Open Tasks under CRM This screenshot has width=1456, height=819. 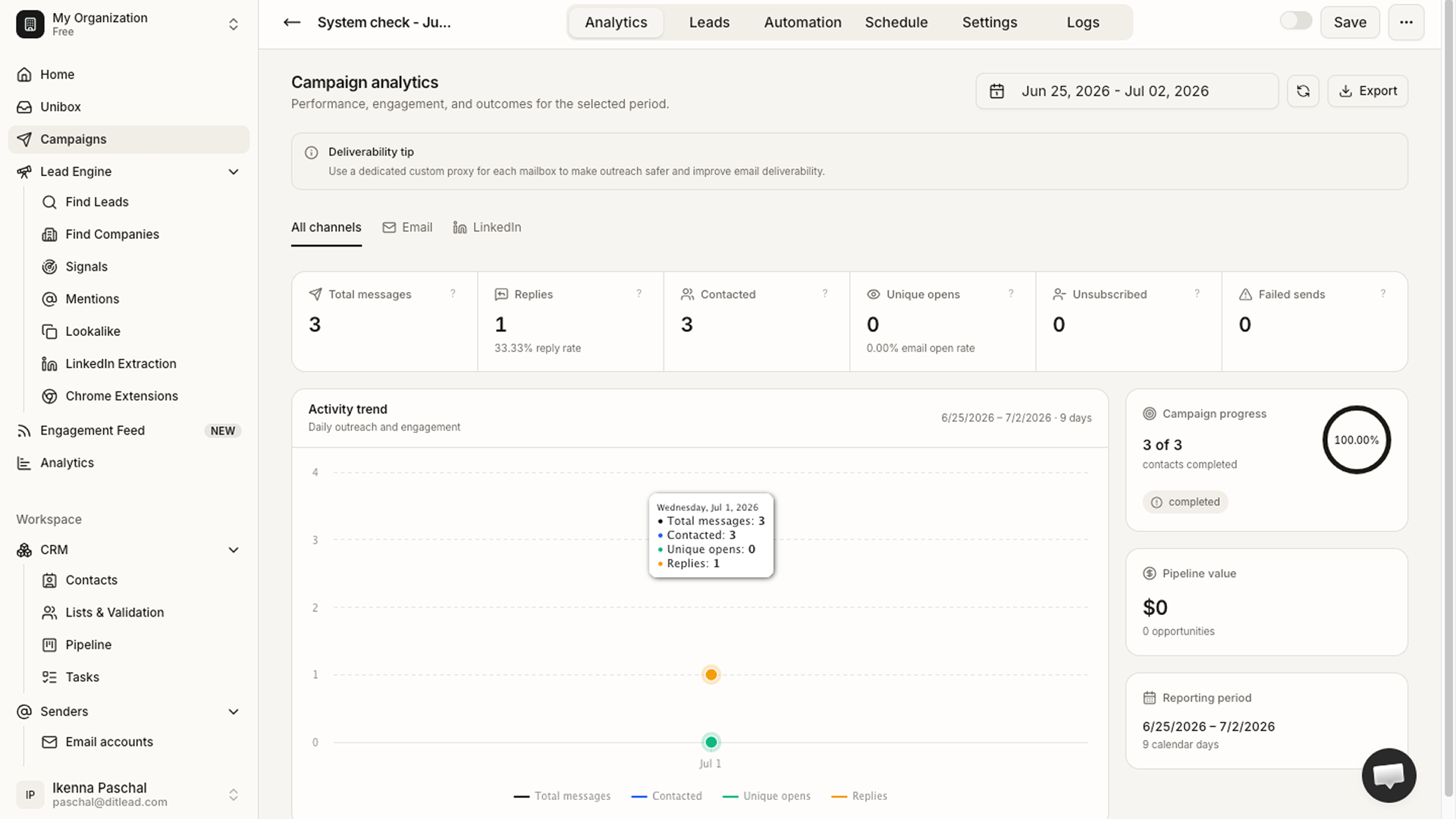pyautogui.click(x=141, y=677)
